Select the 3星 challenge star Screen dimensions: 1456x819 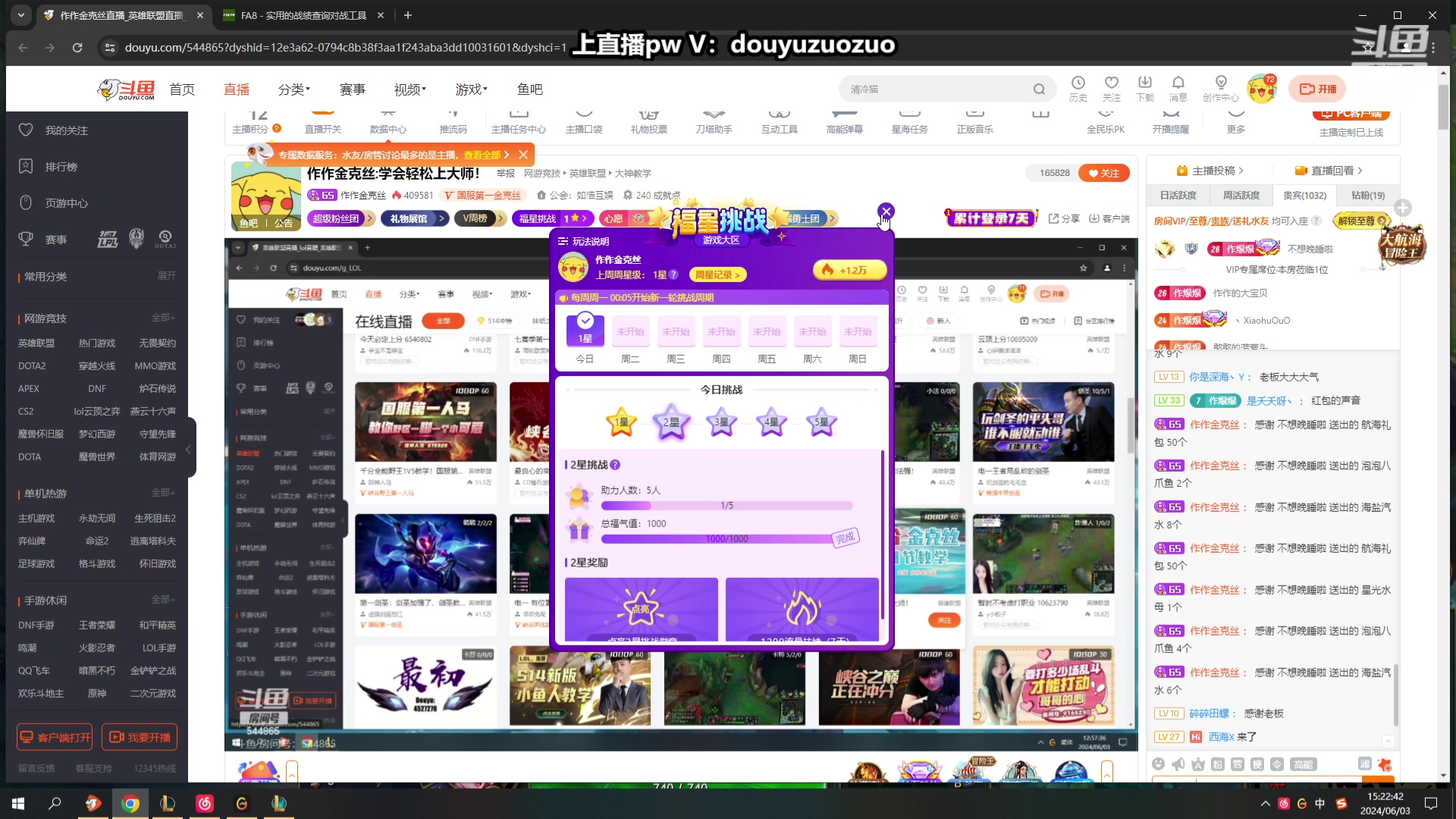pos(721,422)
